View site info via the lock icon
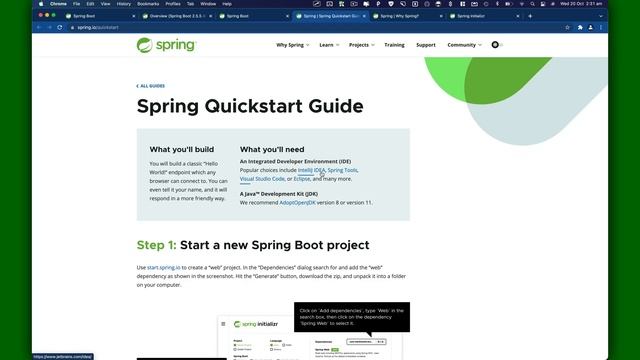This screenshot has height=360, width=640. click(72, 27)
